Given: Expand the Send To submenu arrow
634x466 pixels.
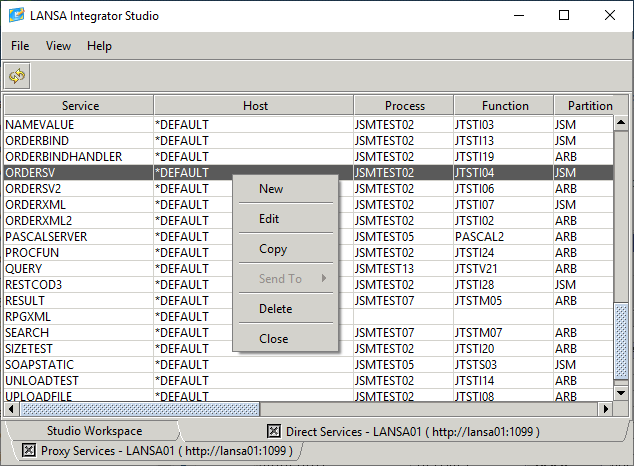Looking at the screenshot, I should [324, 279].
